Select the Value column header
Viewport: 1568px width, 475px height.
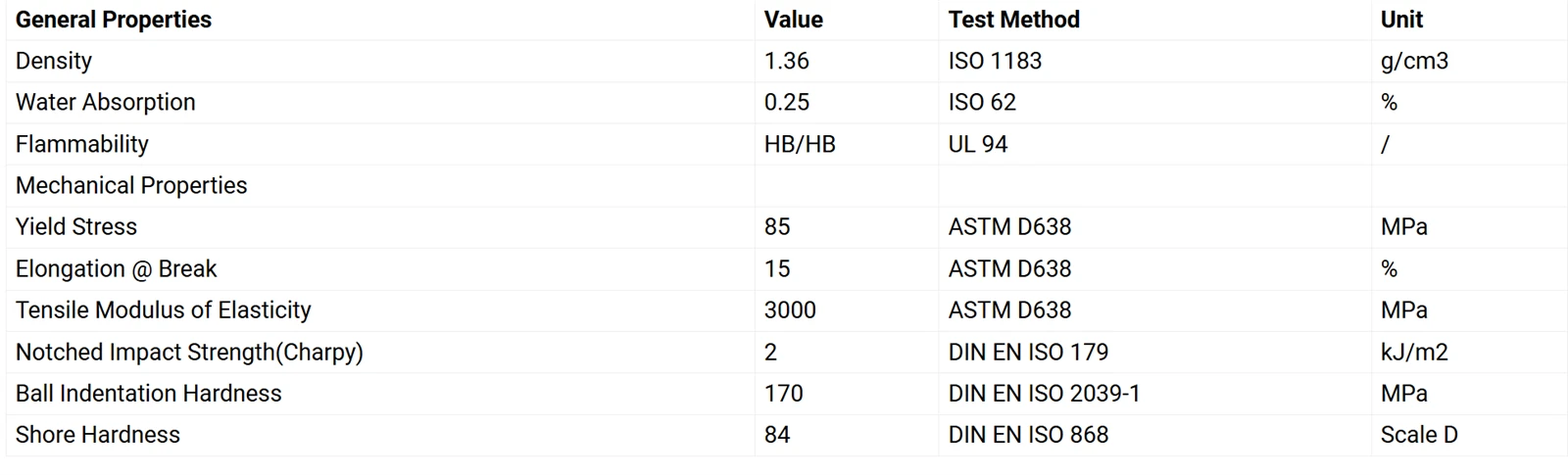click(x=794, y=20)
